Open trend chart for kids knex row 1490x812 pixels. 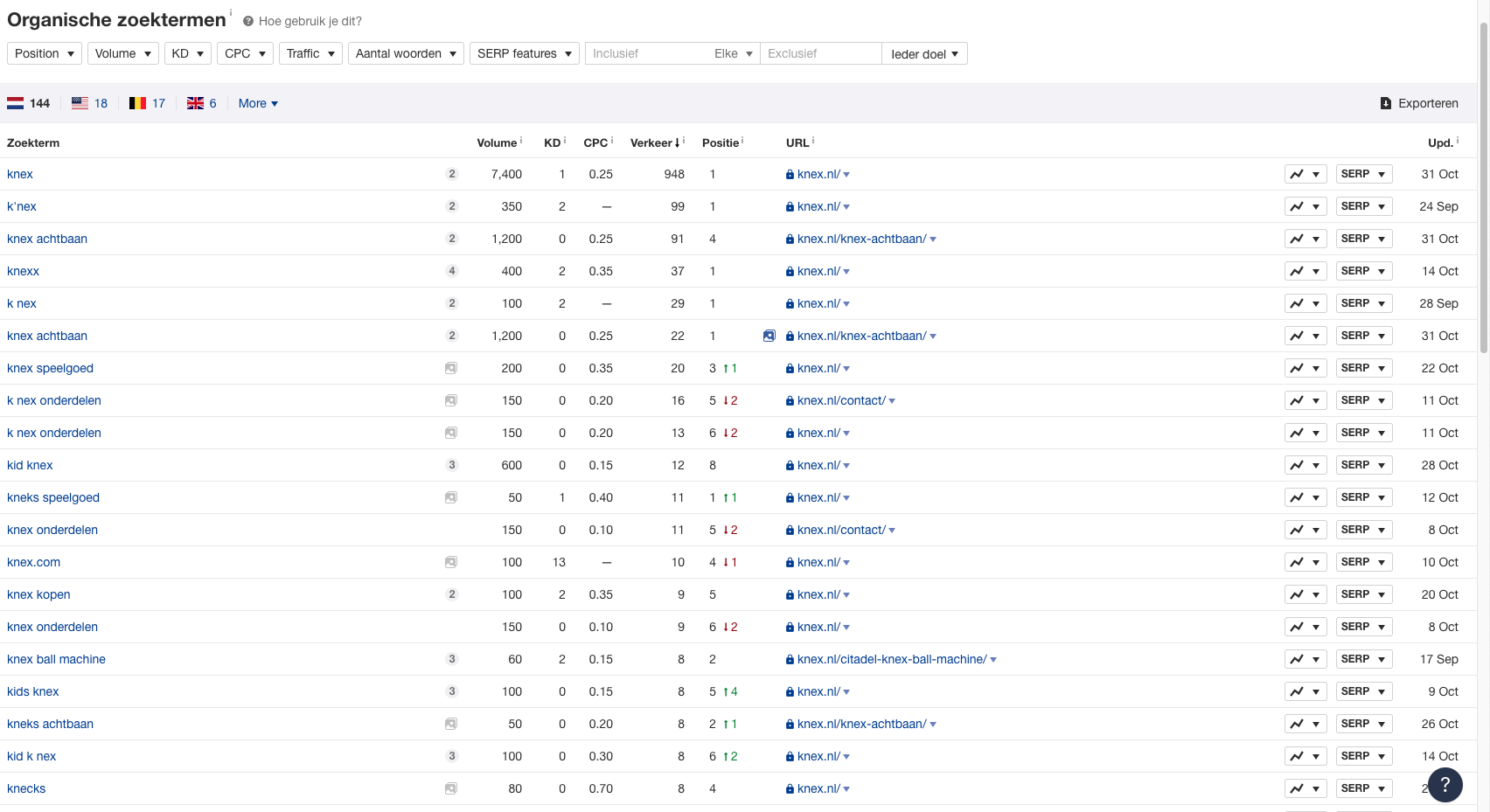tap(1305, 691)
